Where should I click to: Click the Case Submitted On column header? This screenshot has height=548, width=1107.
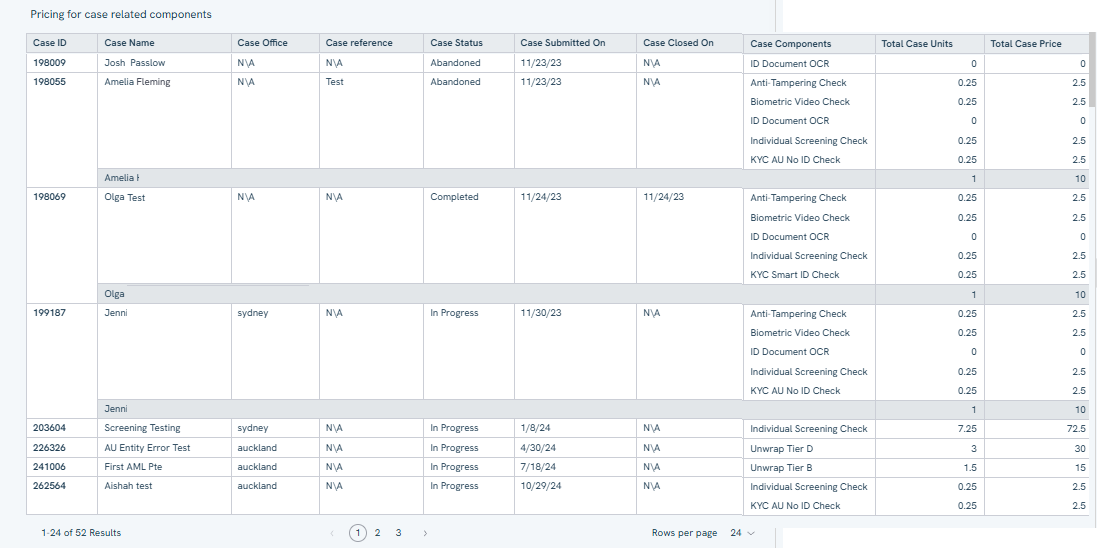coord(575,43)
